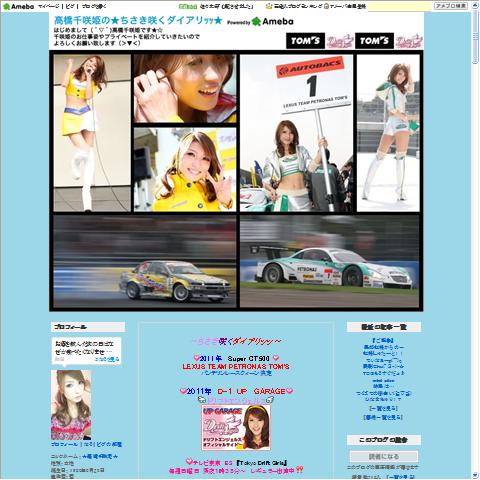Click the なうを見る link in speech bubble

(107, 359)
